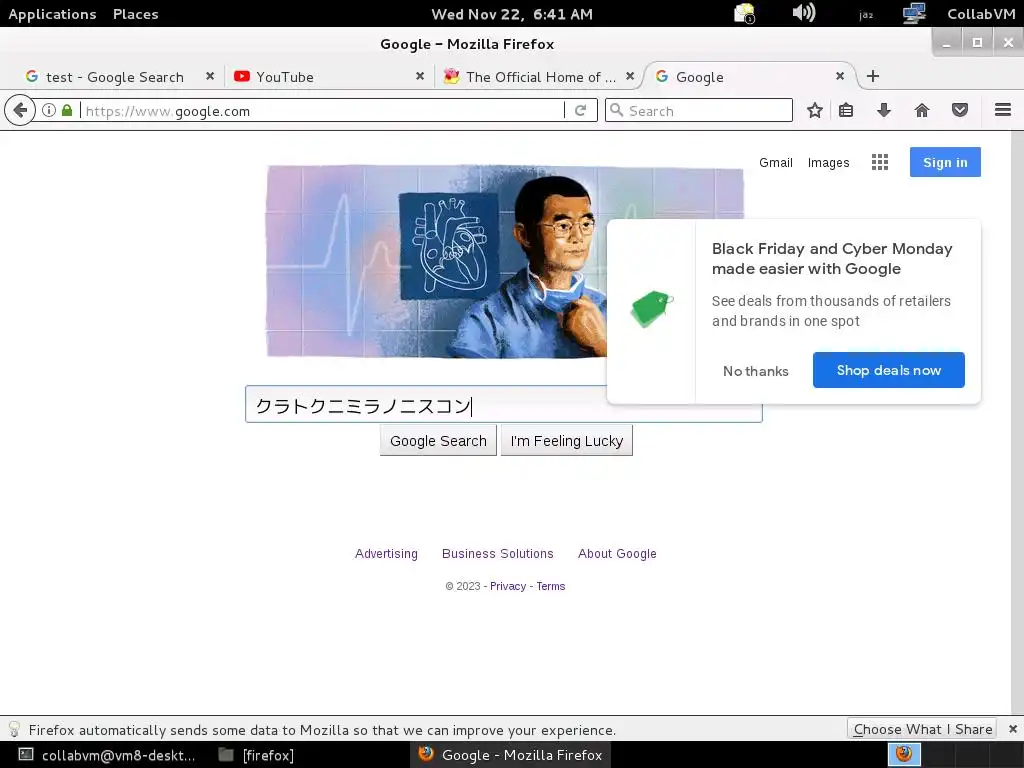The image size is (1024, 768).
Task: Click the weather/notification icon in top panel
Action: pos(744,13)
